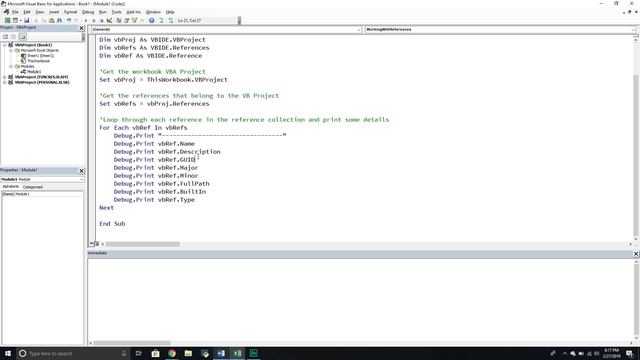This screenshot has width=640, height=360.
Task: Open Word from the taskbar
Action: point(221,353)
